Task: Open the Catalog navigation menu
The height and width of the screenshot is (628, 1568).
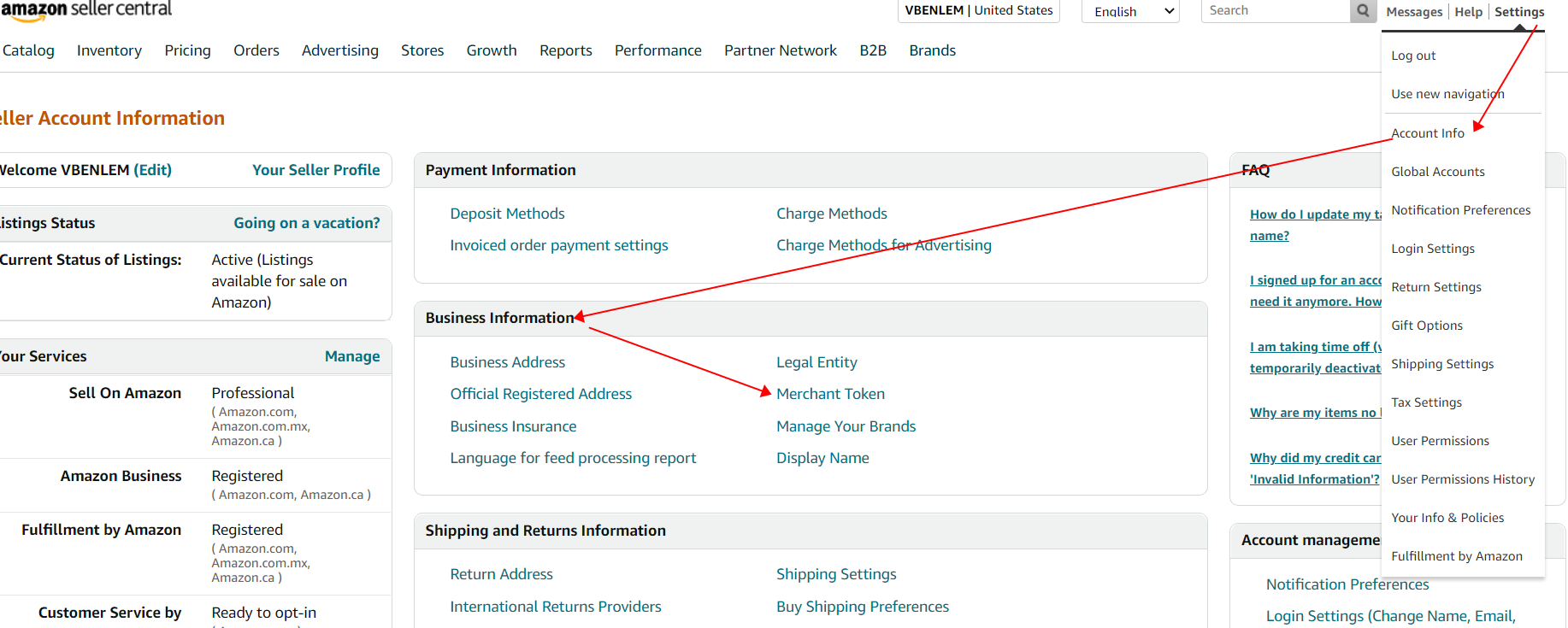Action: coord(28,50)
